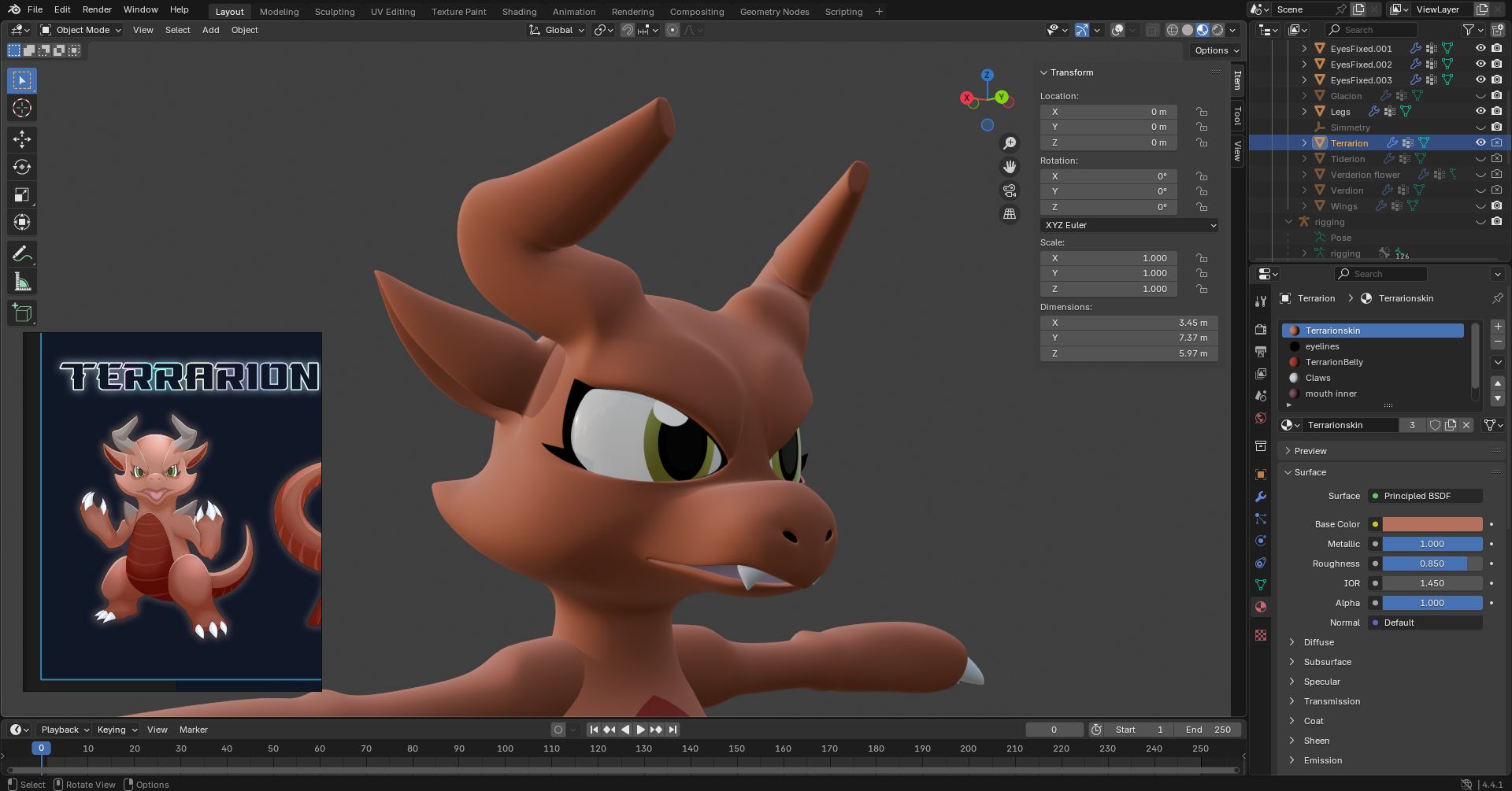Image resolution: width=1512 pixels, height=791 pixels.
Task: Pin the properties editor context
Action: (x=1497, y=298)
